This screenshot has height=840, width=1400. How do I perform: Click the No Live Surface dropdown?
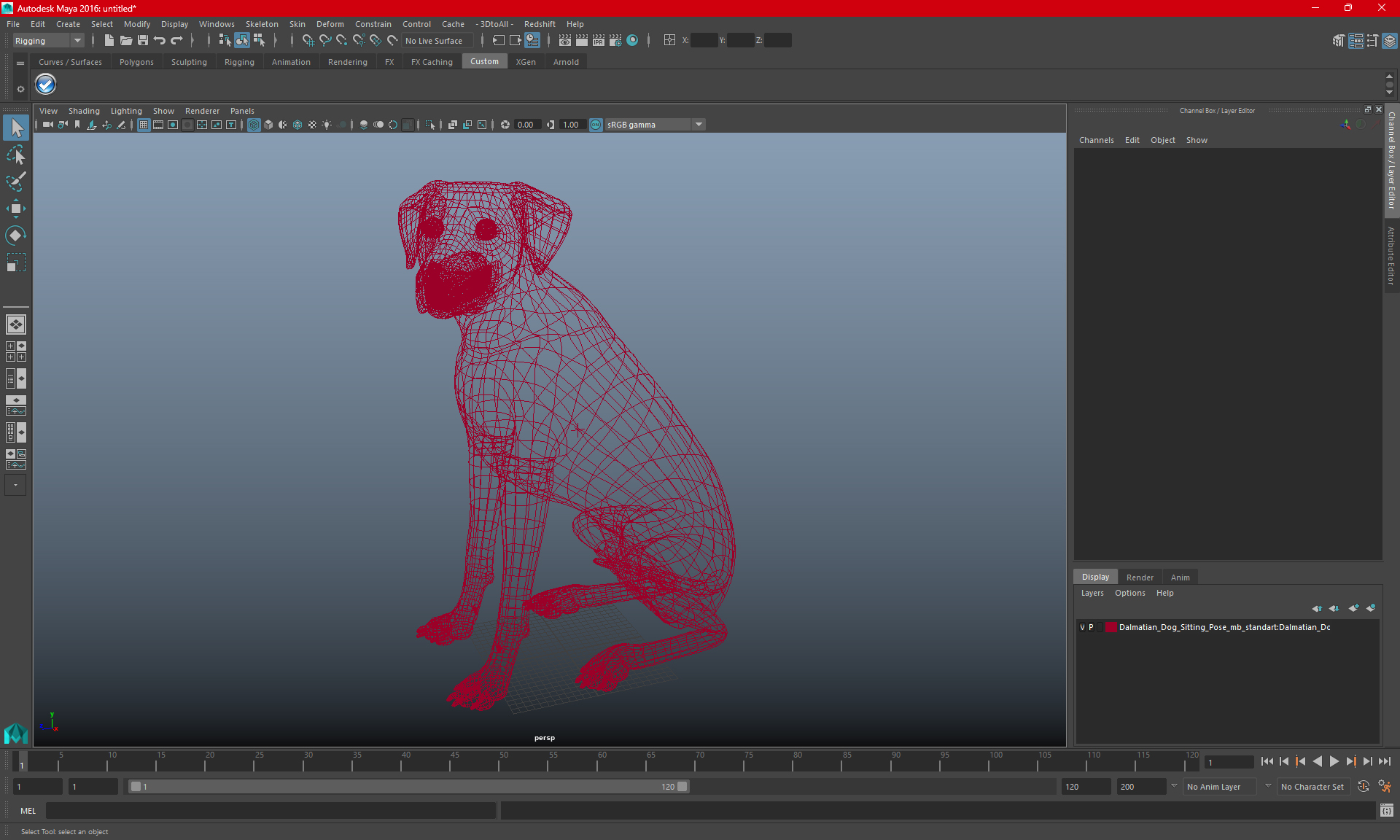coord(434,40)
